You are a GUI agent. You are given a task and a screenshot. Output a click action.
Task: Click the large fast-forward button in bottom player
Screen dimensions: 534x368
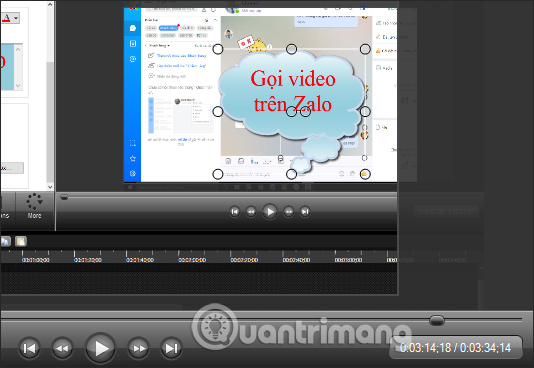coord(138,348)
